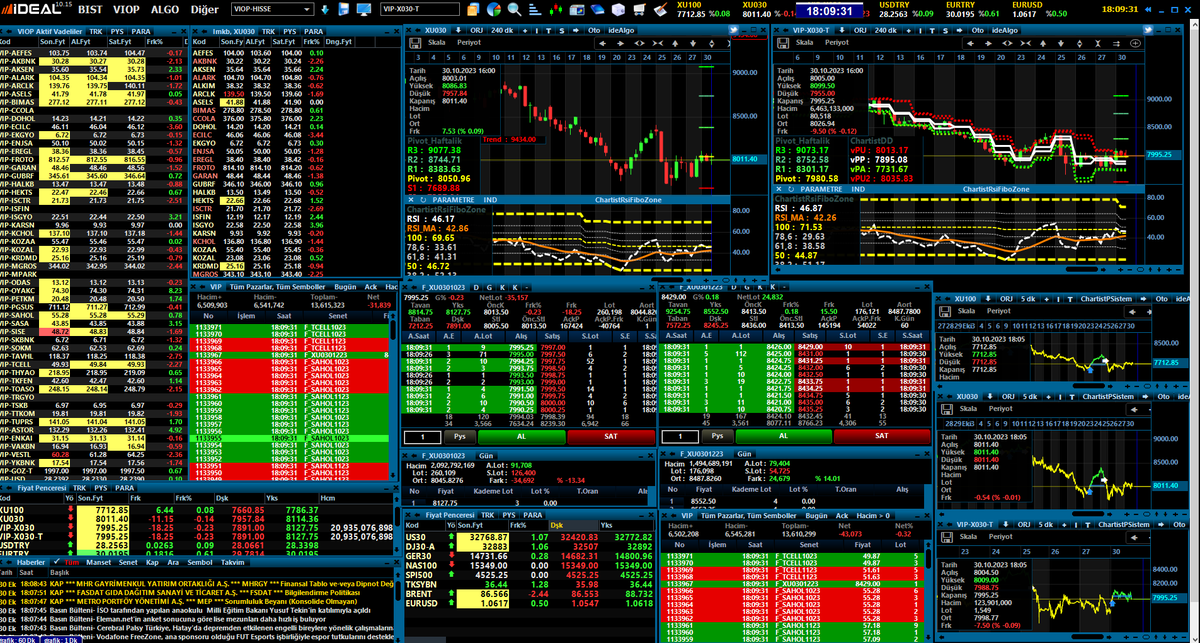Open the pie chart icon in the top toolbar
The width and height of the screenshot is (1200, 643).
494,10
